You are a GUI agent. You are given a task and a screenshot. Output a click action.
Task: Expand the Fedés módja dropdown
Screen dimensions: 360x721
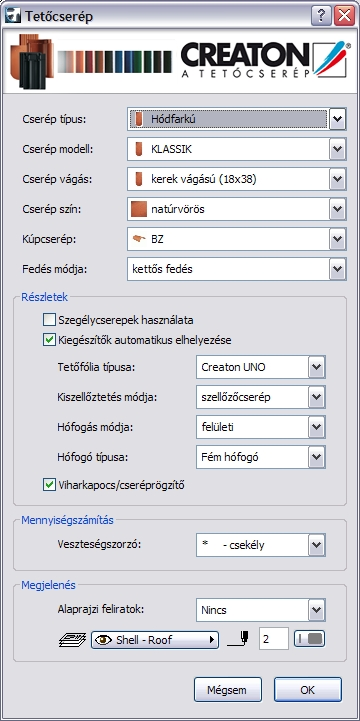pos(236,269)
